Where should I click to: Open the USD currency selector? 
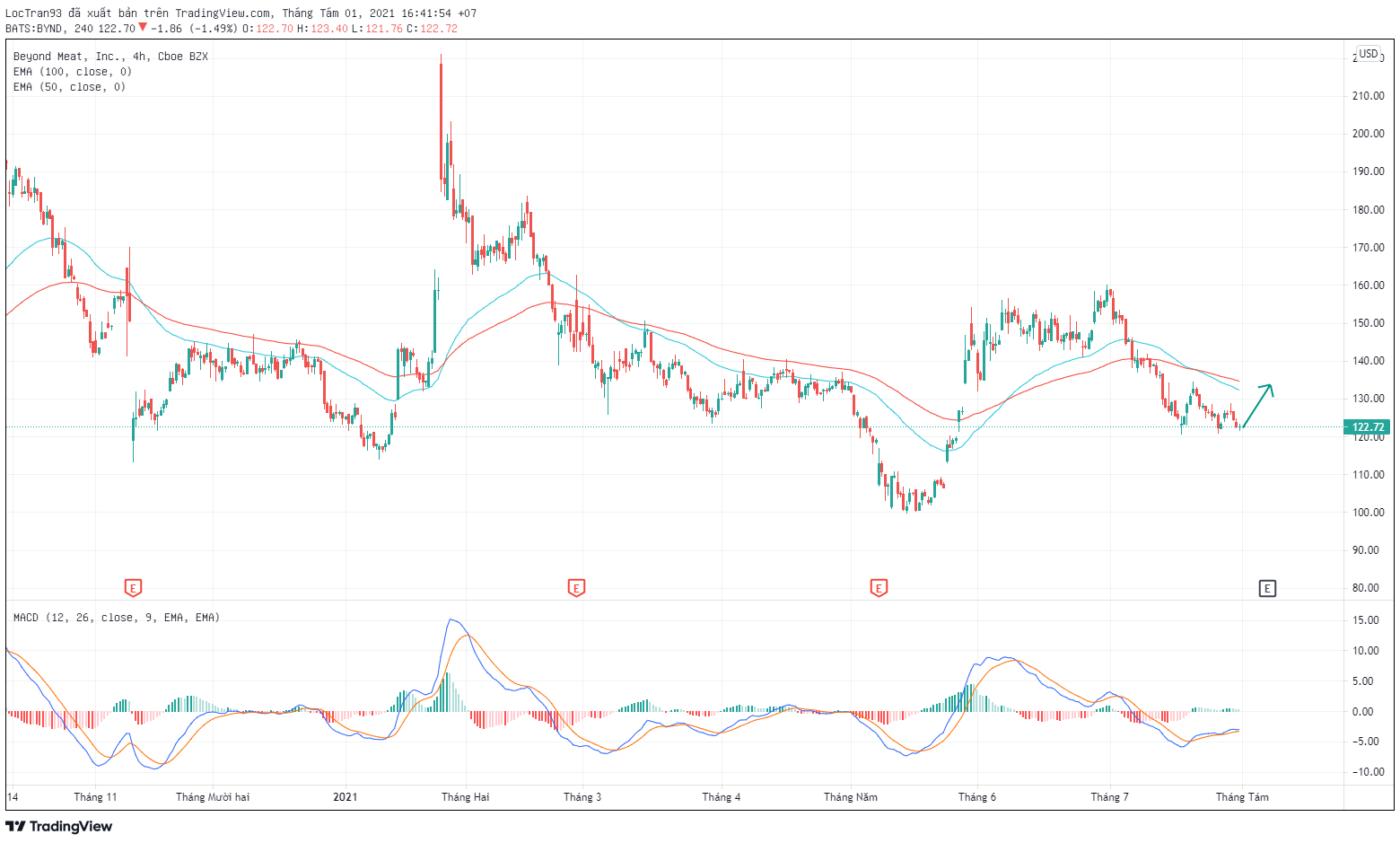coord(1368,54)
